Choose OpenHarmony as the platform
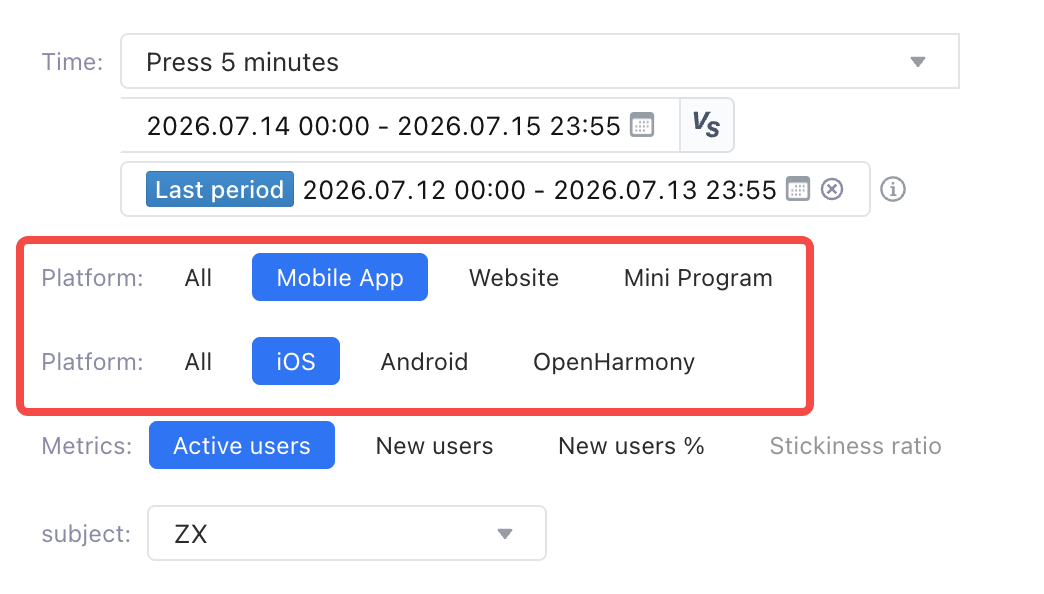Image resolution: width=1044 pixels, height=594 pixels. pos(614,362)
